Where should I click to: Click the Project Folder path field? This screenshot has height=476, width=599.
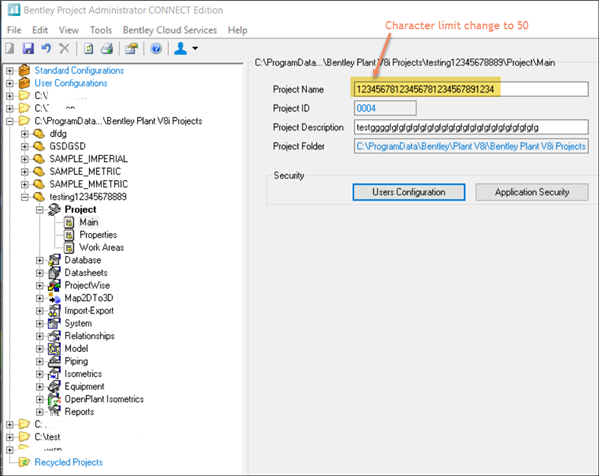471,146
